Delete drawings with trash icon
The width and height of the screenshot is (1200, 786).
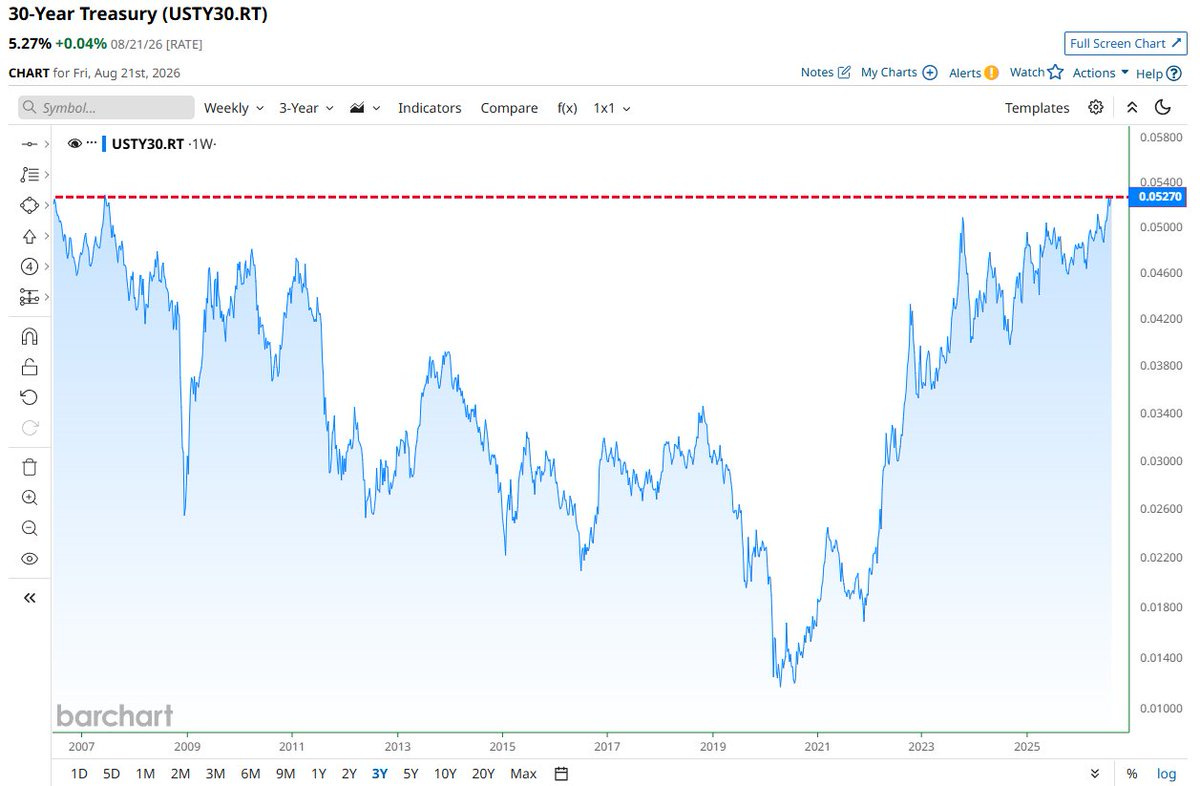pyautogui.click(x=29, y=466)
